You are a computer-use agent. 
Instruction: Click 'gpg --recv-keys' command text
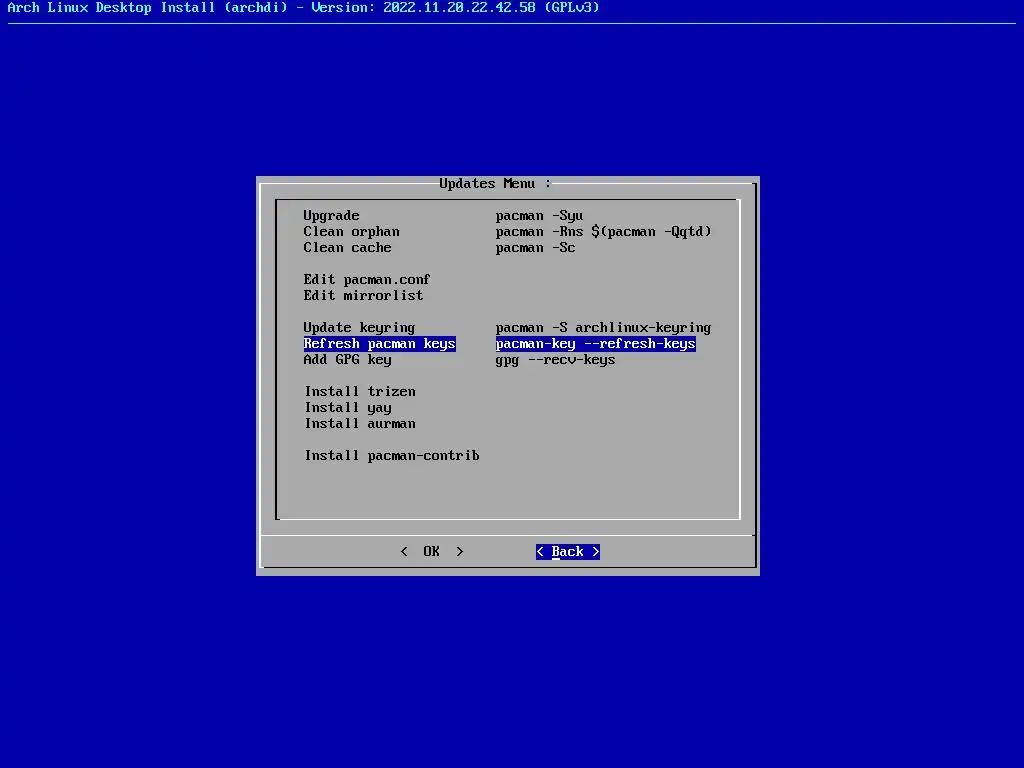tap(555, 359)
